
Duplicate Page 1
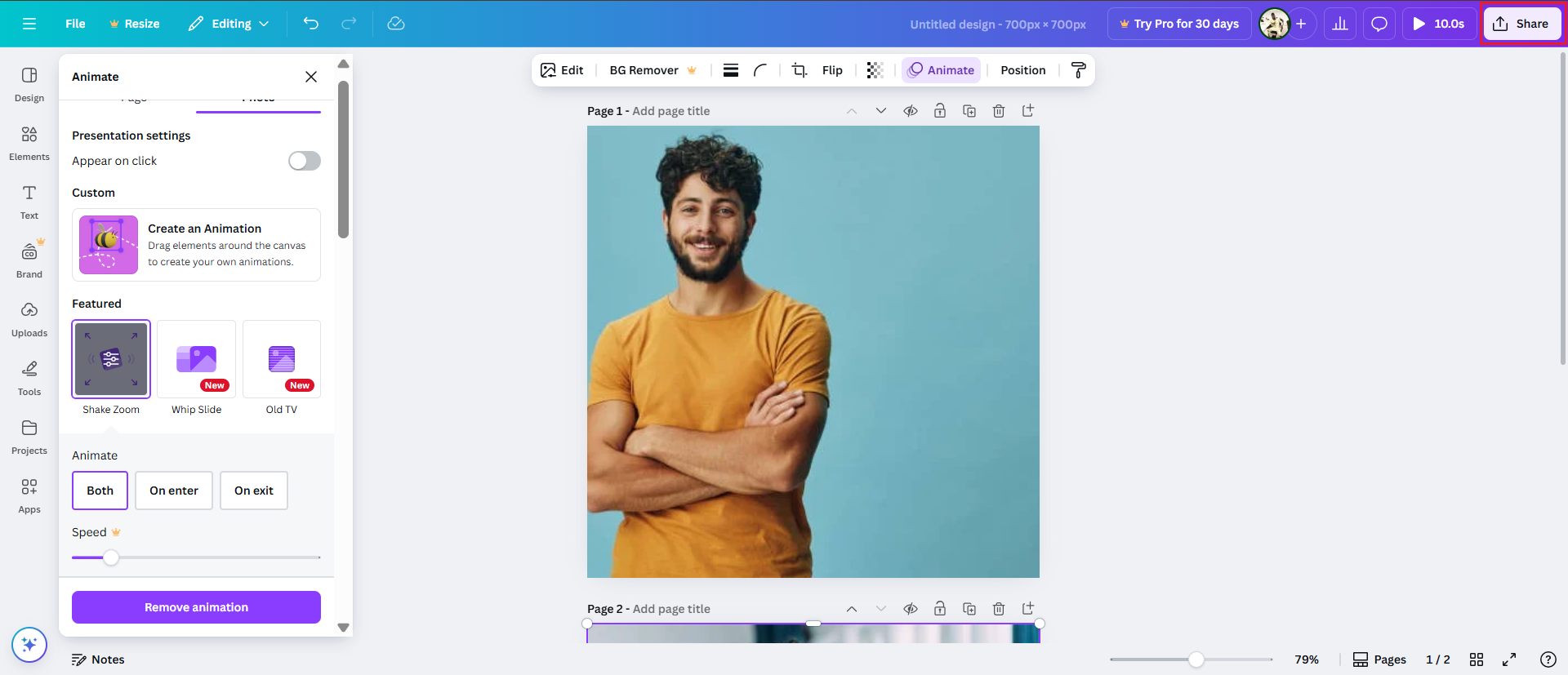click(969, 111)
